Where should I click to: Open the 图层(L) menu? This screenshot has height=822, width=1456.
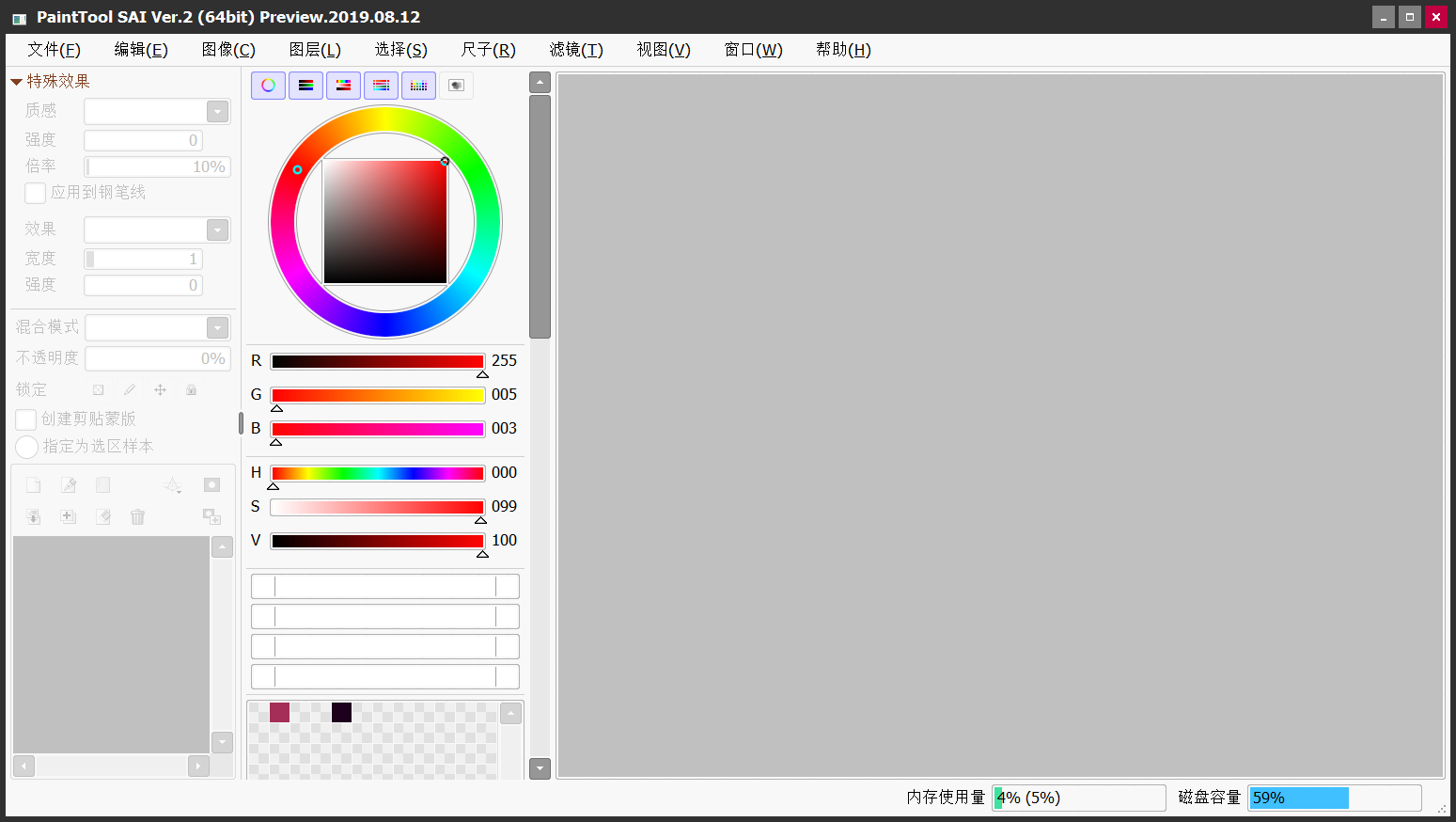[x=315, y=50]
